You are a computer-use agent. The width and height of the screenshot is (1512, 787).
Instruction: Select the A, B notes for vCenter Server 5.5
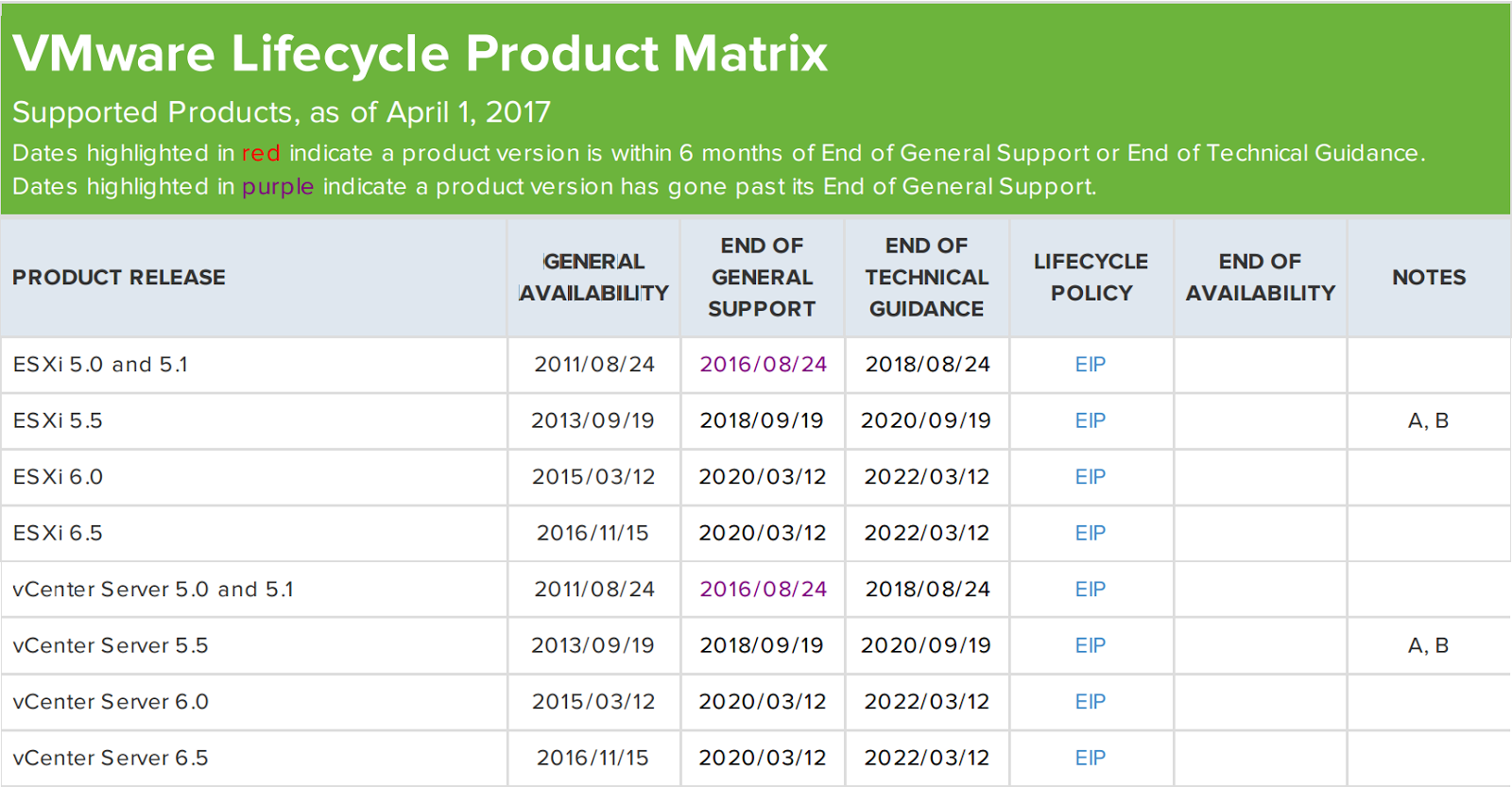[x=1428, y=646]
